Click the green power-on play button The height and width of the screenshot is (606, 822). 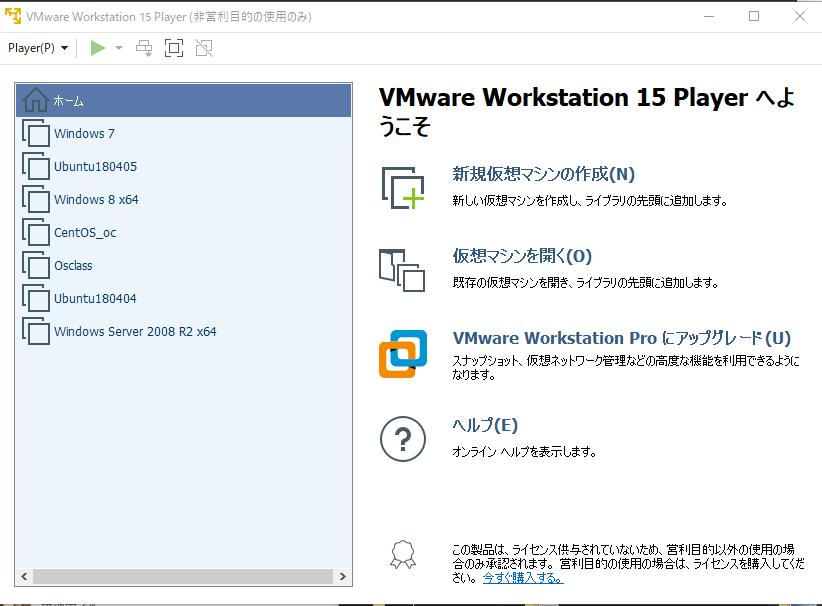[x=98, y=48]
